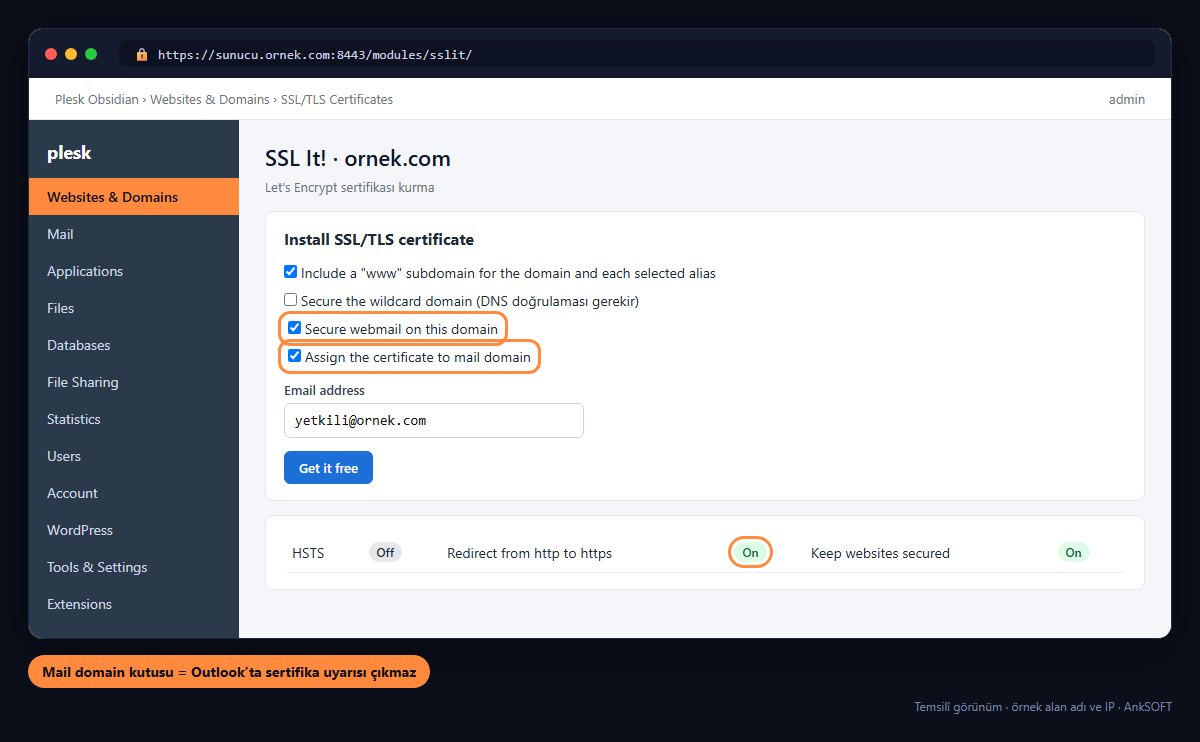Enable Secure the wildcard domain checkbox
Image resolution: width=1200 pixels, height=742 pixels.
(291, 300)
